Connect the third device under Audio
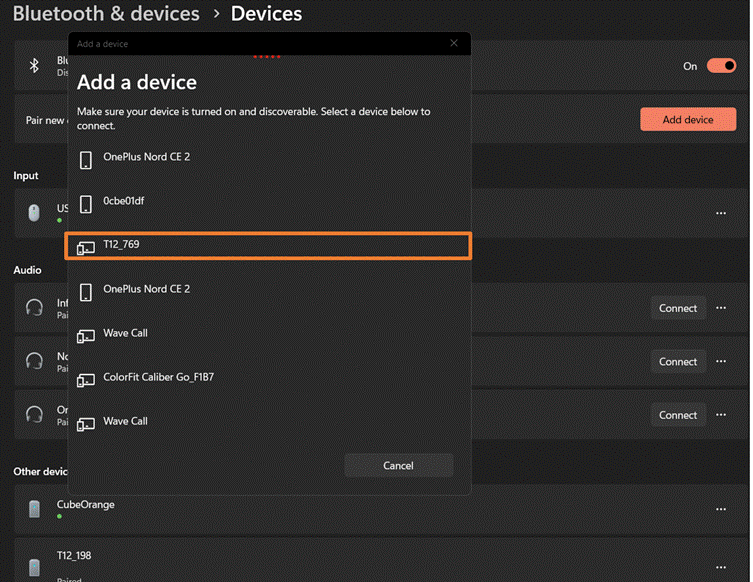Screen dimensions: 753x582 (x=677, y=415)
